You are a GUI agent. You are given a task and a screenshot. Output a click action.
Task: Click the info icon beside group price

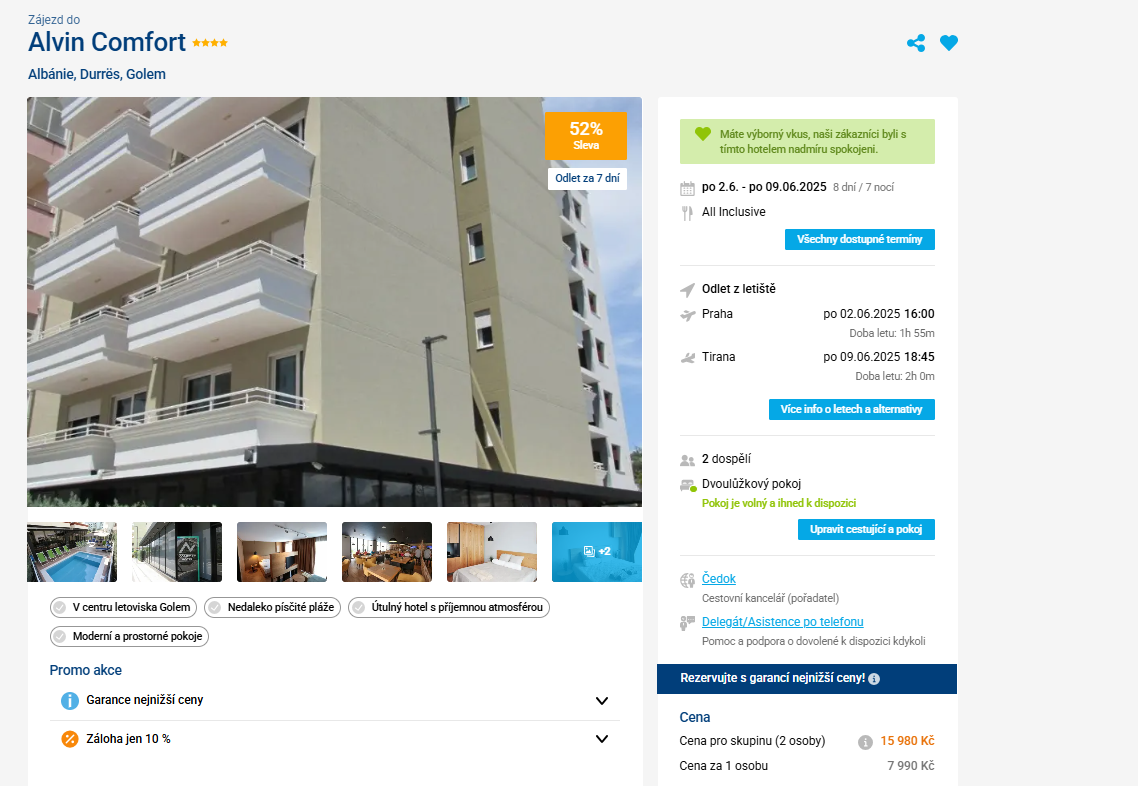[865, 742]
